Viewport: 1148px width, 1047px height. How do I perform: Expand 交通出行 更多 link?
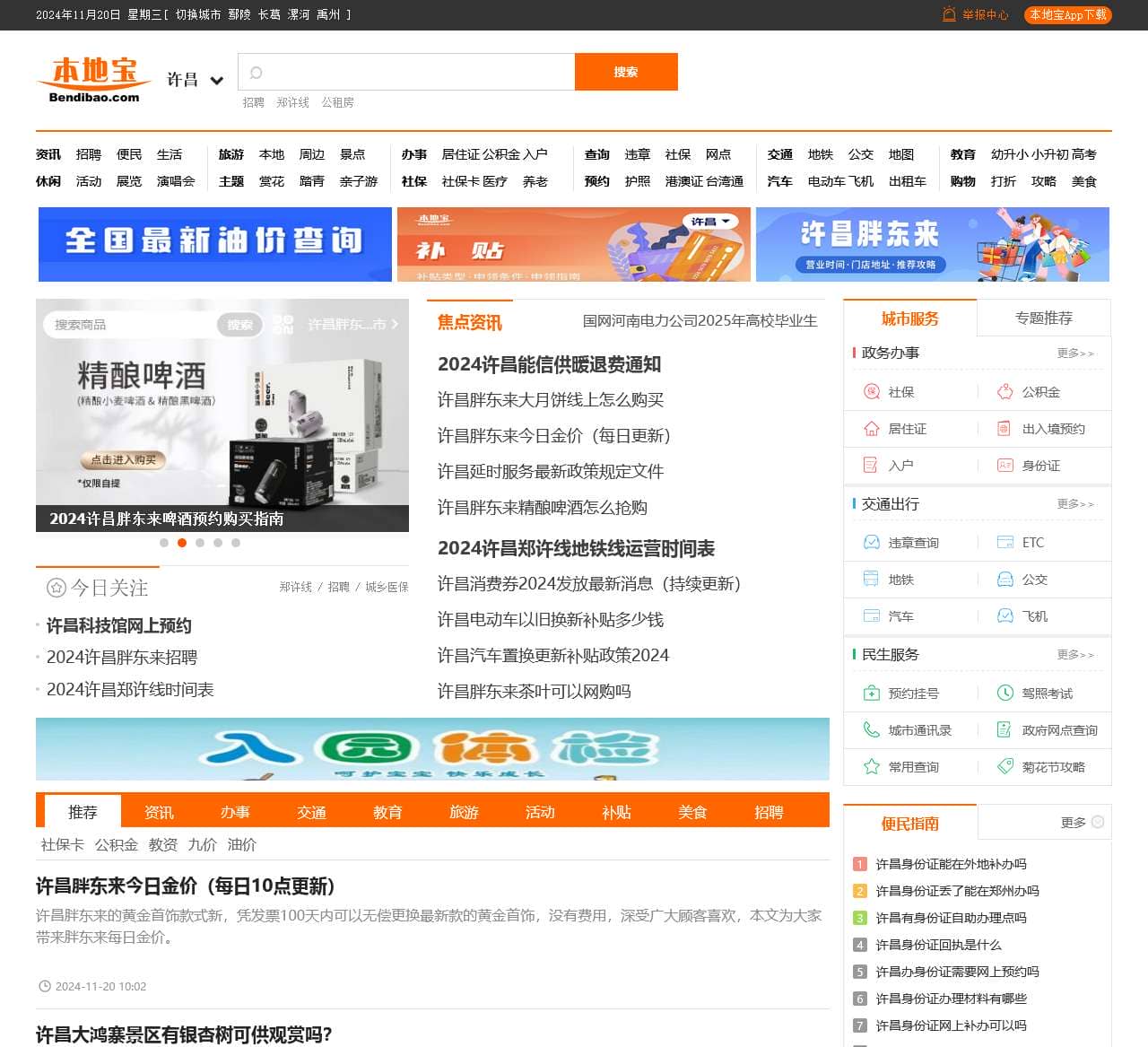pyautogui.click(x=1075, y=504)
